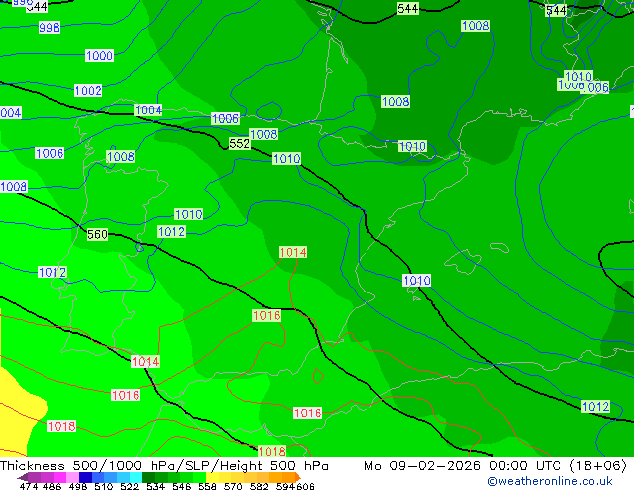This screenshot has width=634, height=490.
Task: Click the 552 height contour label
Action: click(239, 143)
